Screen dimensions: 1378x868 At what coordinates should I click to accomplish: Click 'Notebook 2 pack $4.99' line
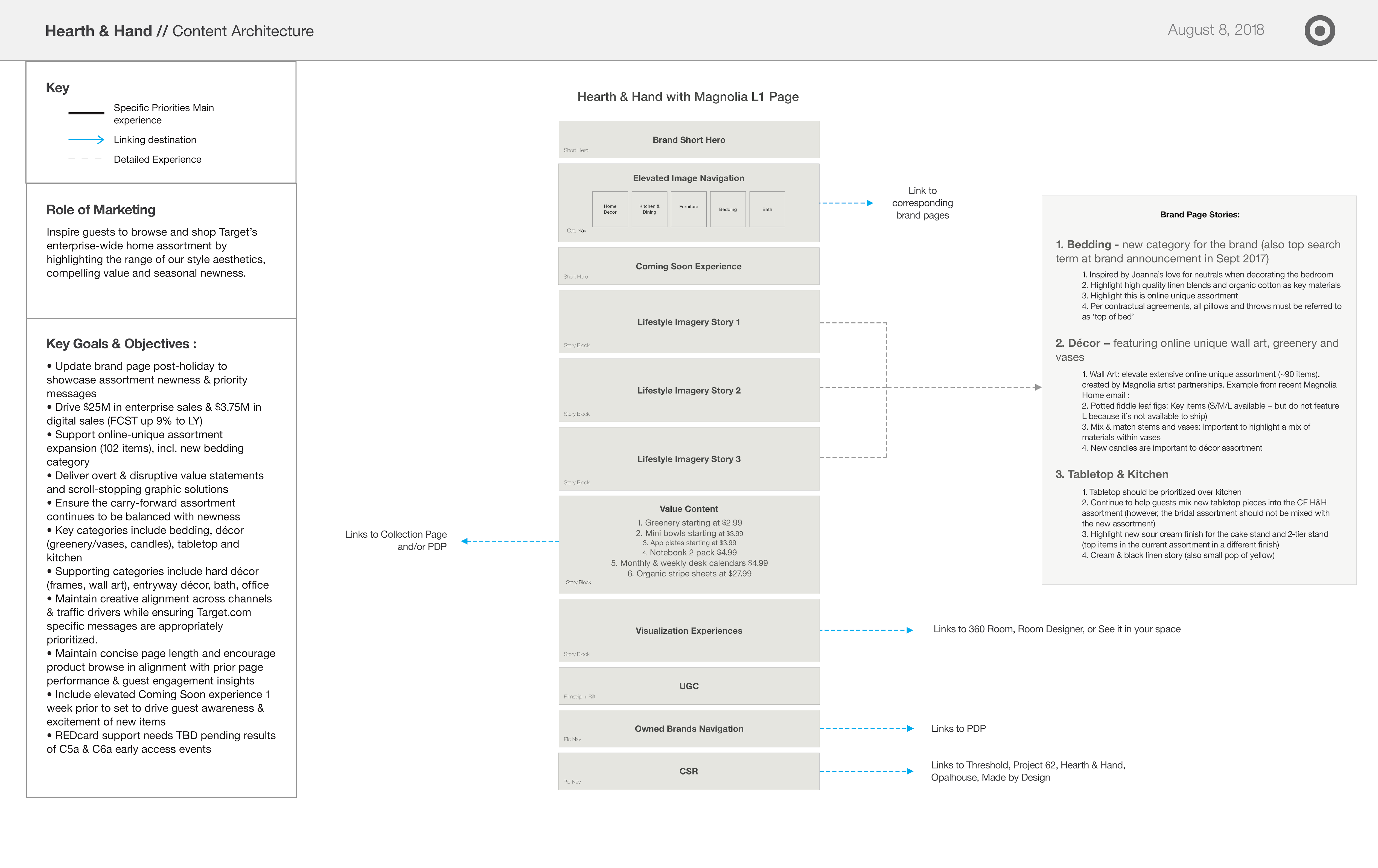pos(690,552)
